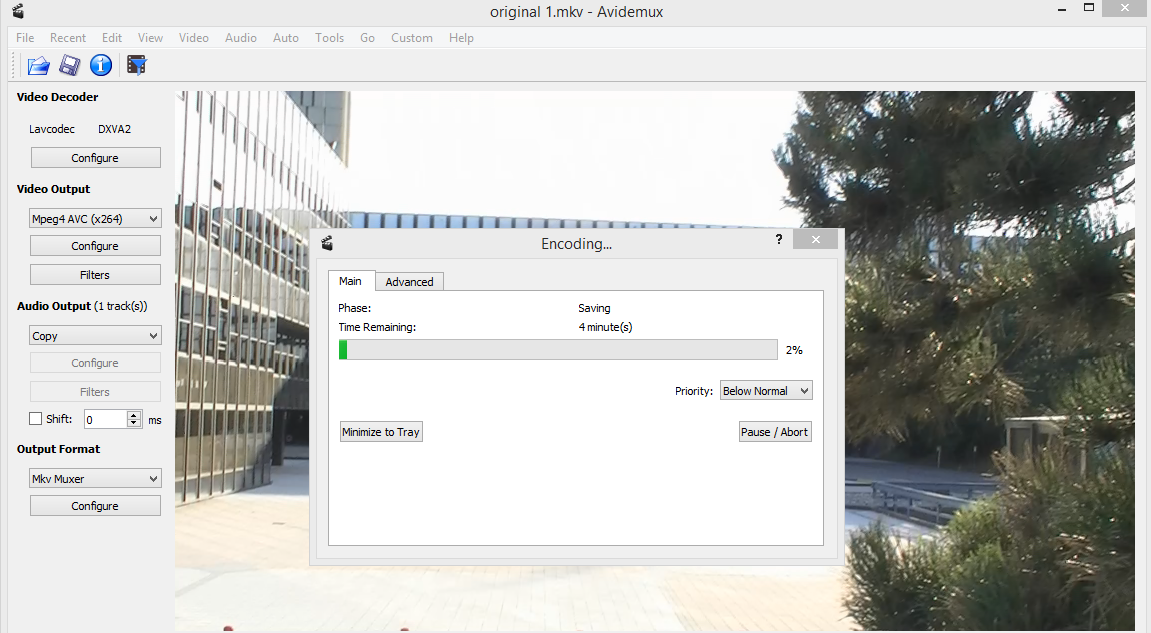Open the Video menu
Screen dimensions: 1151x633
click(x=194, y=37)
